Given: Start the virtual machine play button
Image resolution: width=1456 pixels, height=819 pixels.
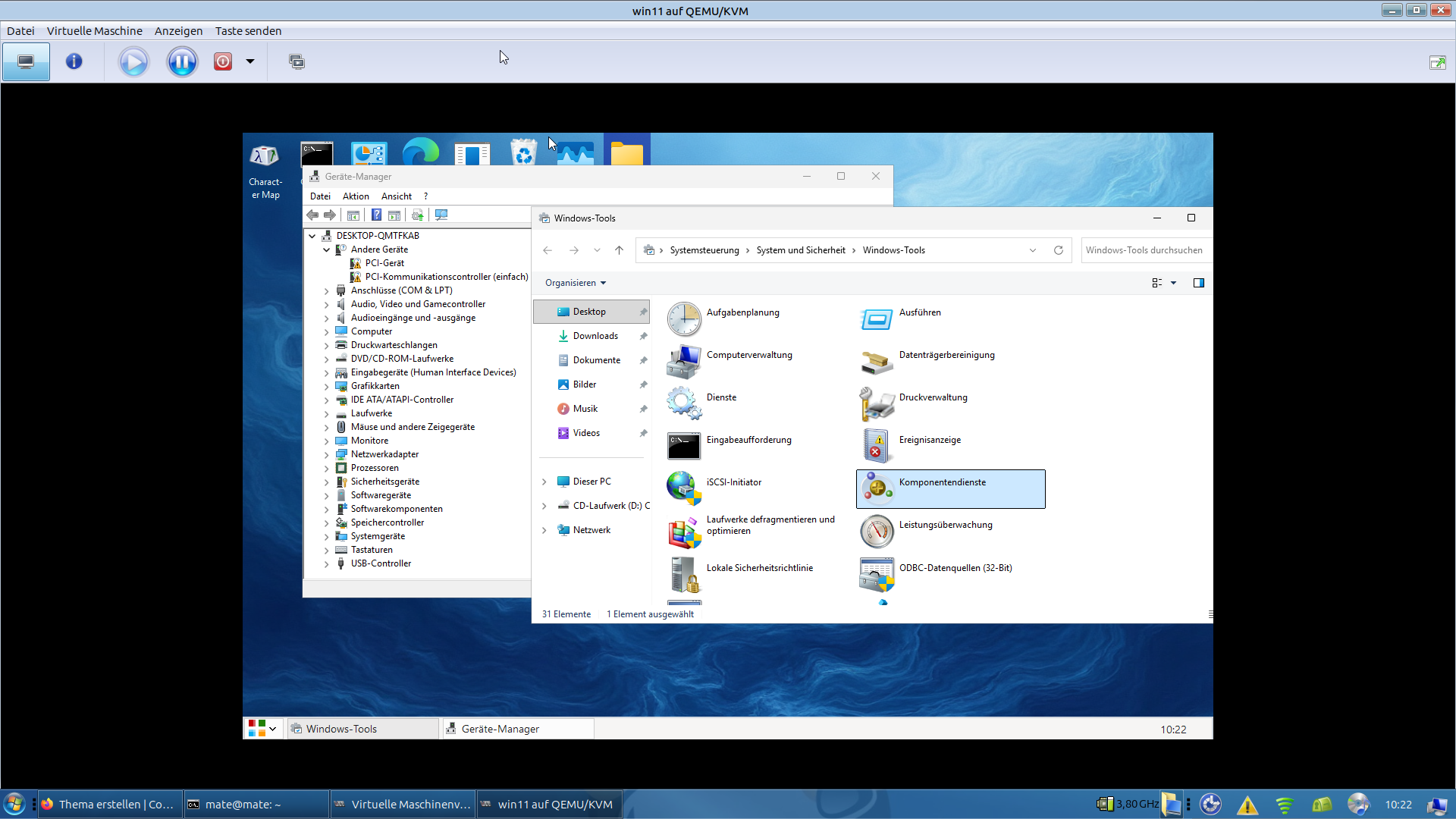Looking at the screenshot, I should click(x=133, y=61).
